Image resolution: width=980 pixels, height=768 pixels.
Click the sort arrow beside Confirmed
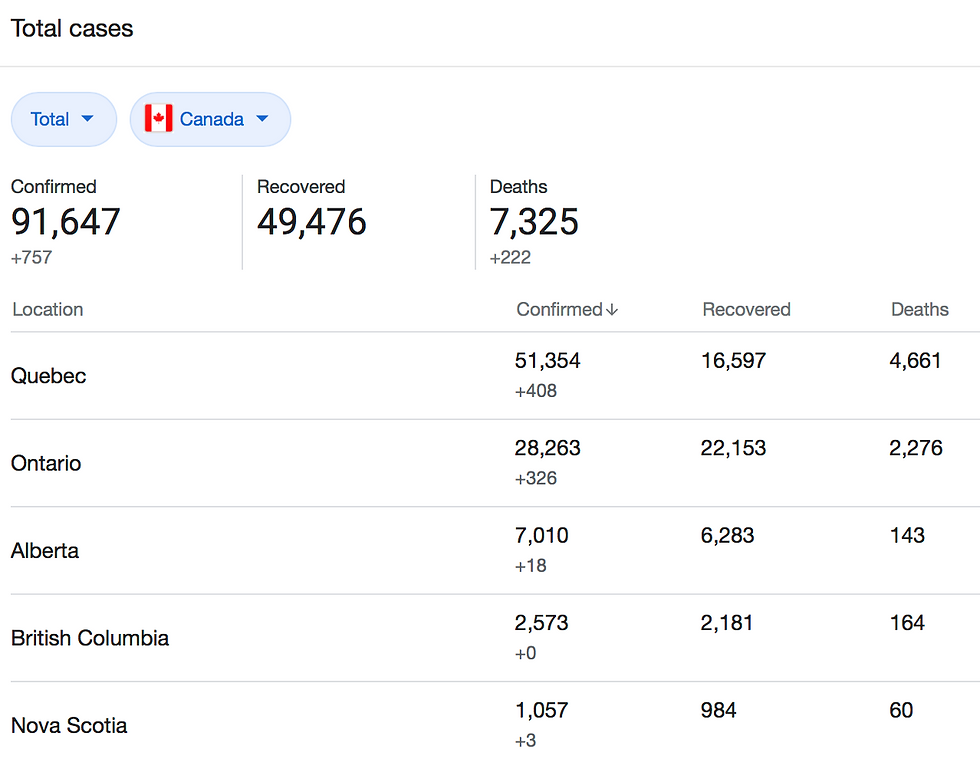coord(612,310)
